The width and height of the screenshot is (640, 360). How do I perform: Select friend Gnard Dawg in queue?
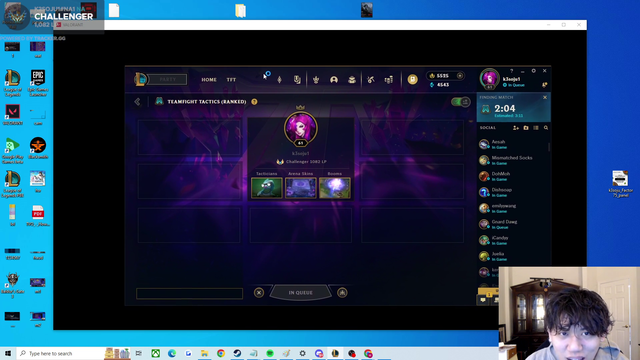click(513, 224)
